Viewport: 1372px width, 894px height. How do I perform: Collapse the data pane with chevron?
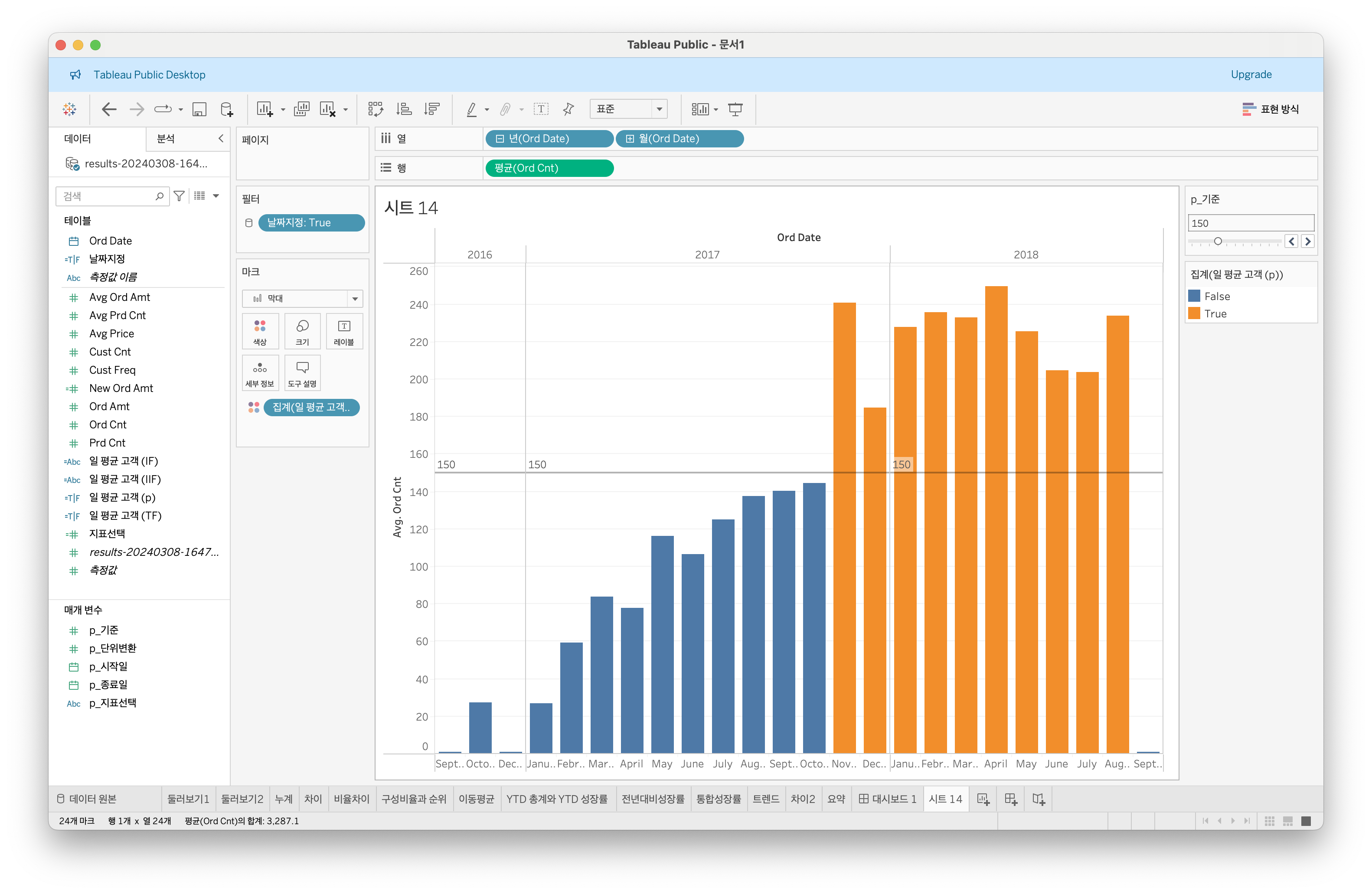(x=221, y=138)
